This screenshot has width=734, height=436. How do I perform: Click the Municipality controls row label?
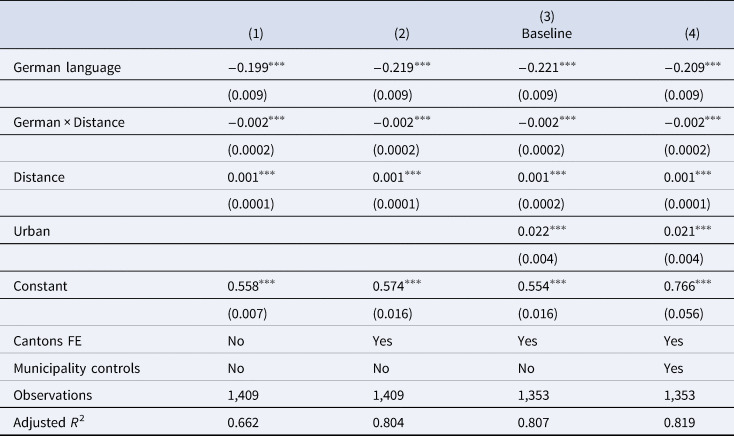76,369
